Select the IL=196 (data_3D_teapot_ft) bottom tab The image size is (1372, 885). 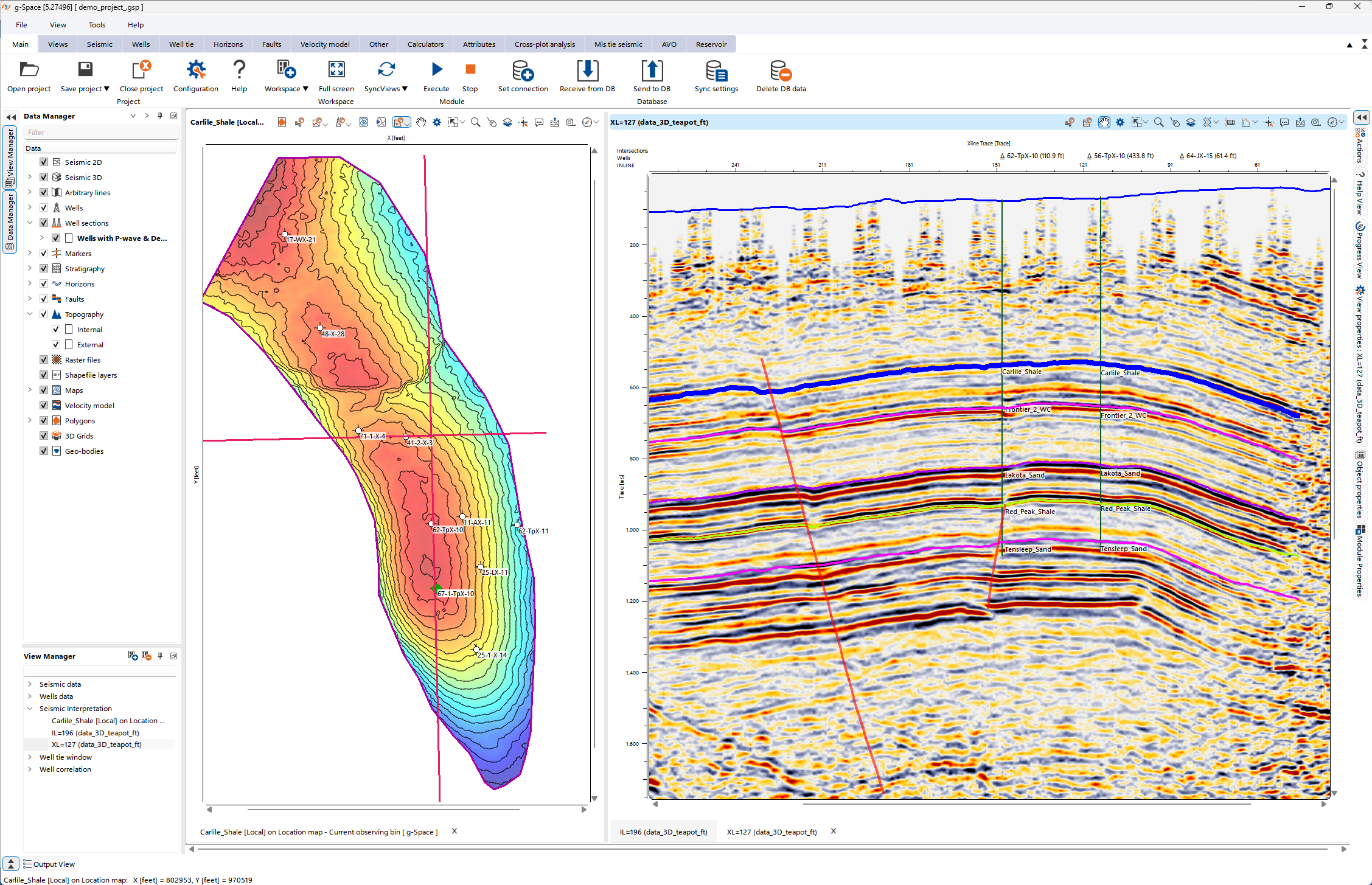(663, 831)
